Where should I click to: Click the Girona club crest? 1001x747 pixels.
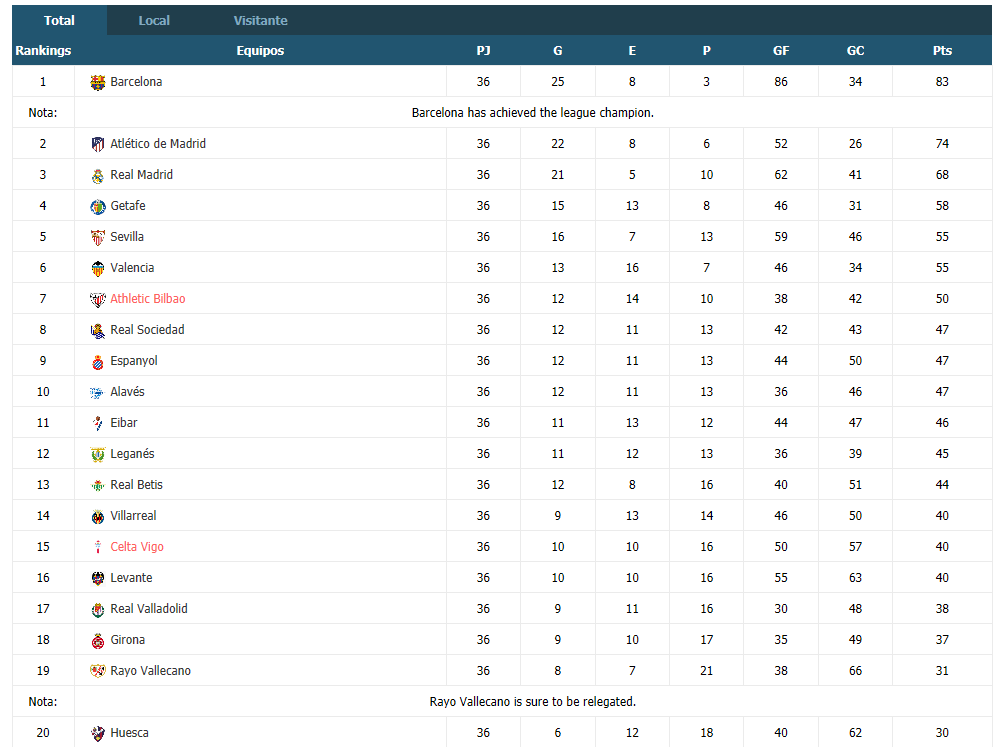pos(98,640)
